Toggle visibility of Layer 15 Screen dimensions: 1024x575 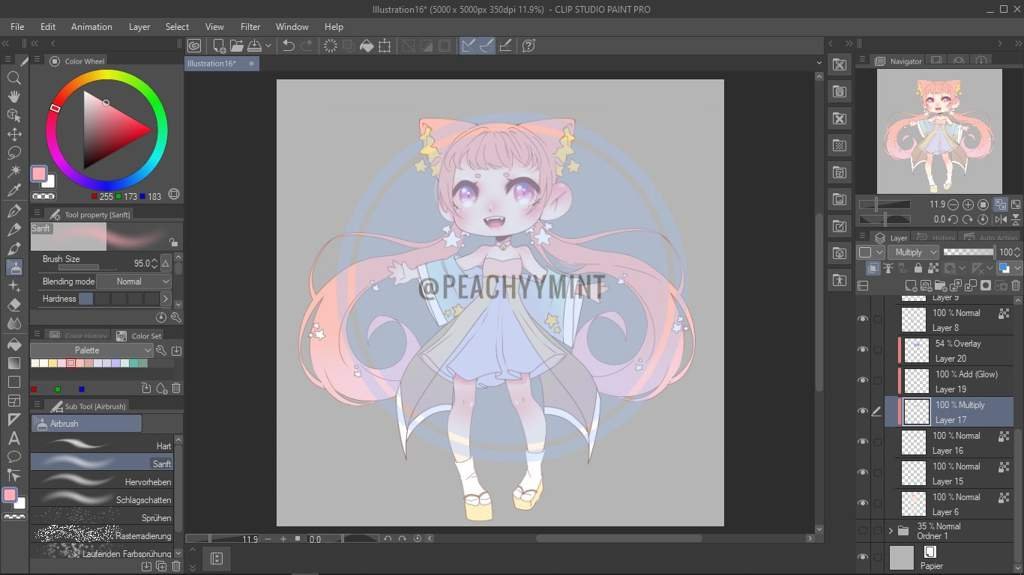(x=863, y=472)
